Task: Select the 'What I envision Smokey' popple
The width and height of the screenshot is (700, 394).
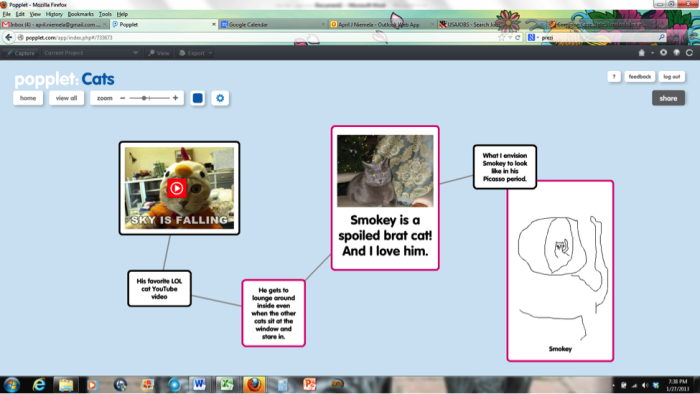Action: pos(504,167)
